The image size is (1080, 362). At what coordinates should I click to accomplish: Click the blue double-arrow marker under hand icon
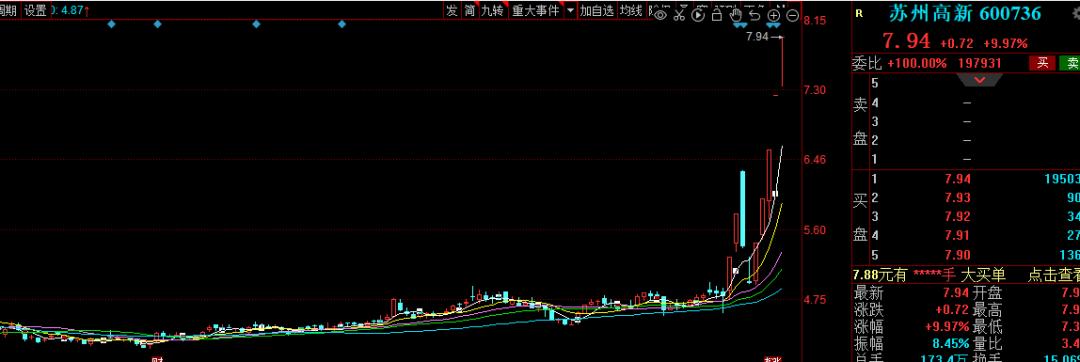[739, 25]
